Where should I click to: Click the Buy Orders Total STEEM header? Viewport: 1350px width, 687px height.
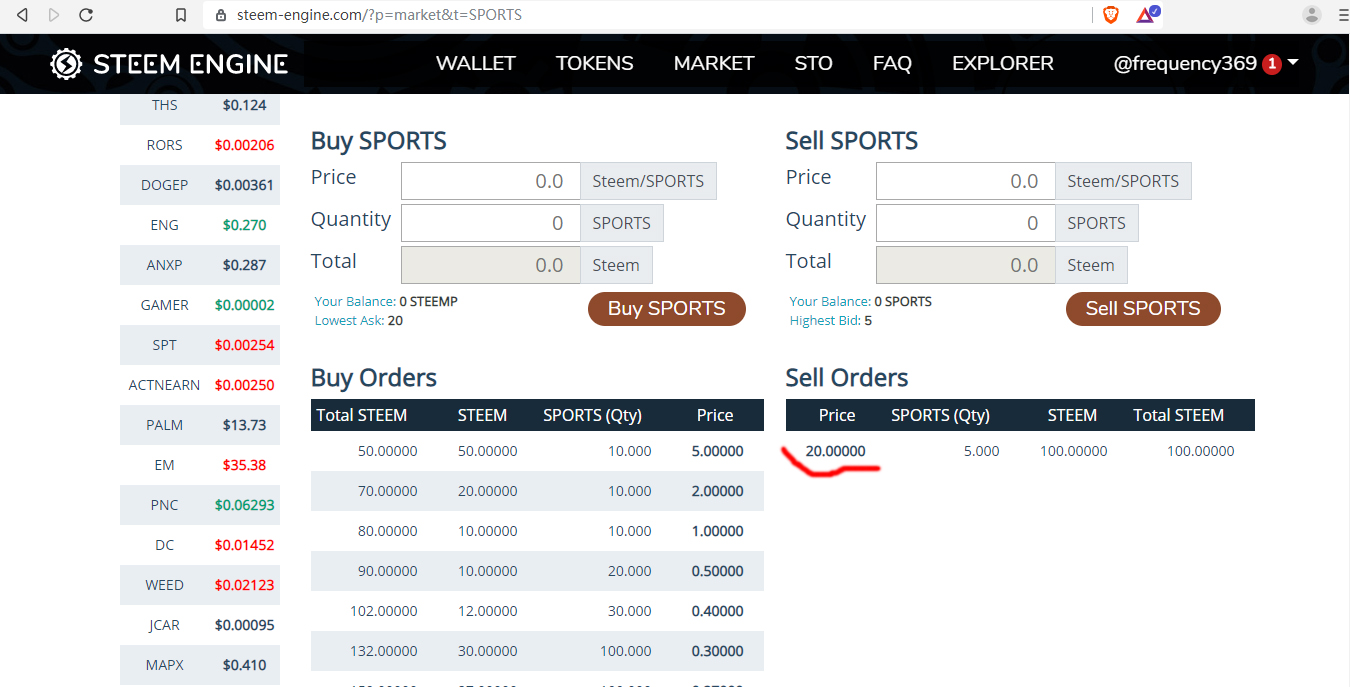pyautogui.click(x=362, y=415)
